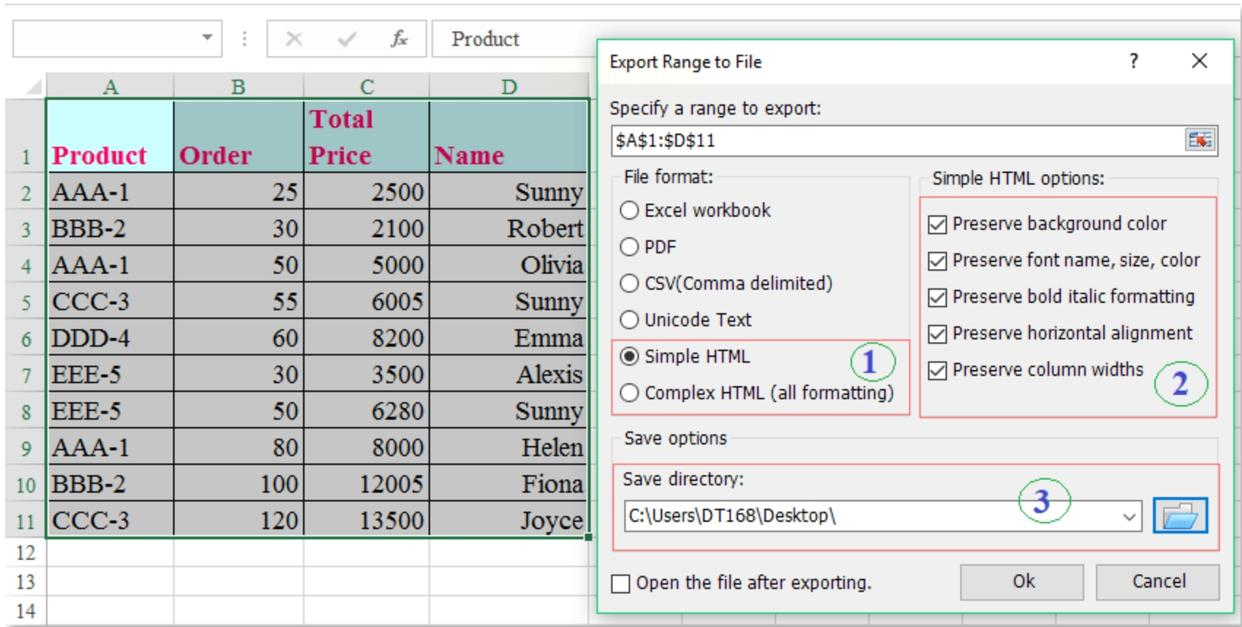1242x627 pixels.
Task: Disable Preserve horizontal alignment
Action: [1060, 333]
